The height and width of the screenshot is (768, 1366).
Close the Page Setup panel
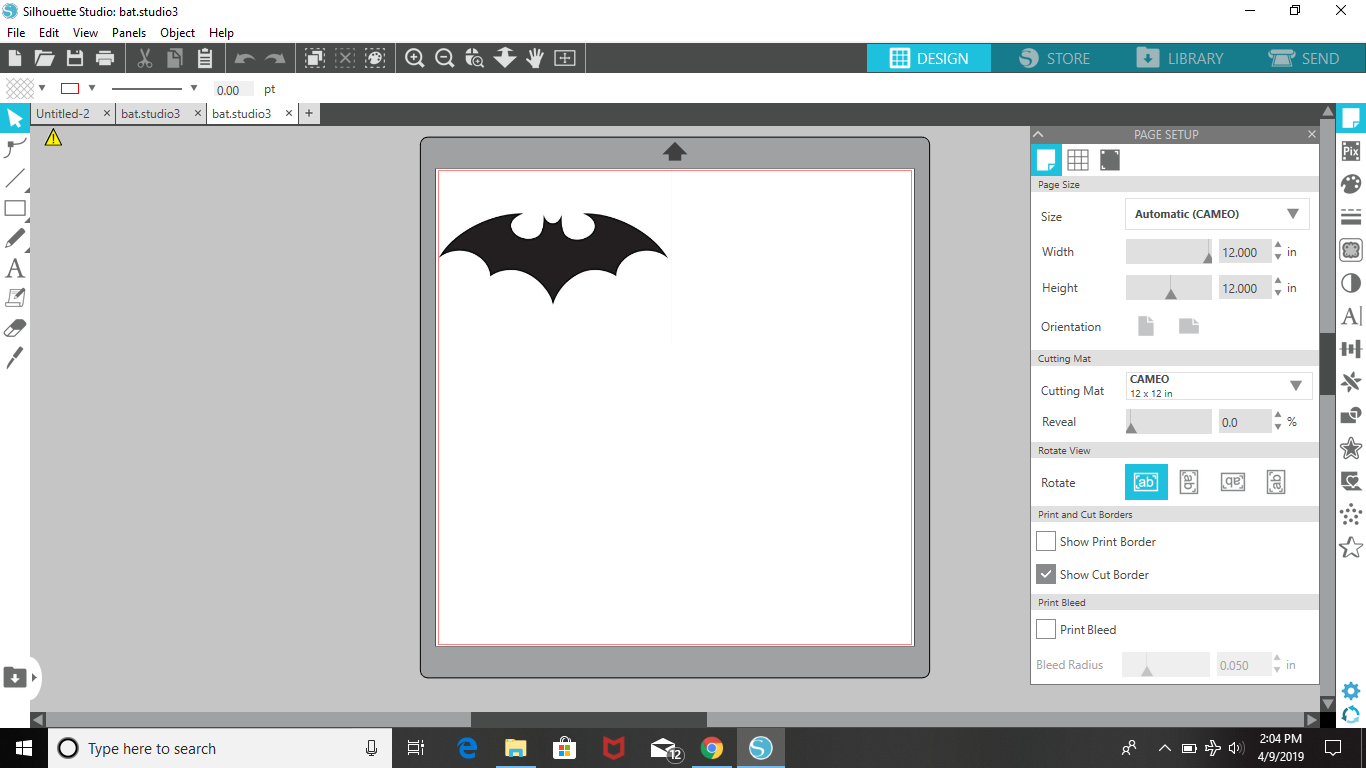coord(1312,134)
